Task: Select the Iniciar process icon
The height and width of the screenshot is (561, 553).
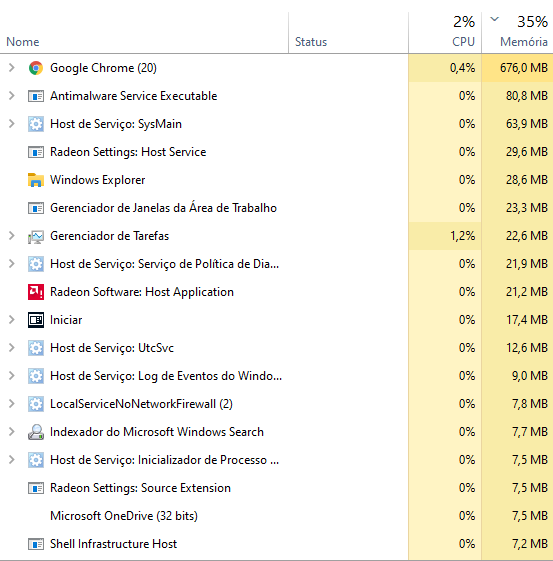Action: tap(36, 320)
